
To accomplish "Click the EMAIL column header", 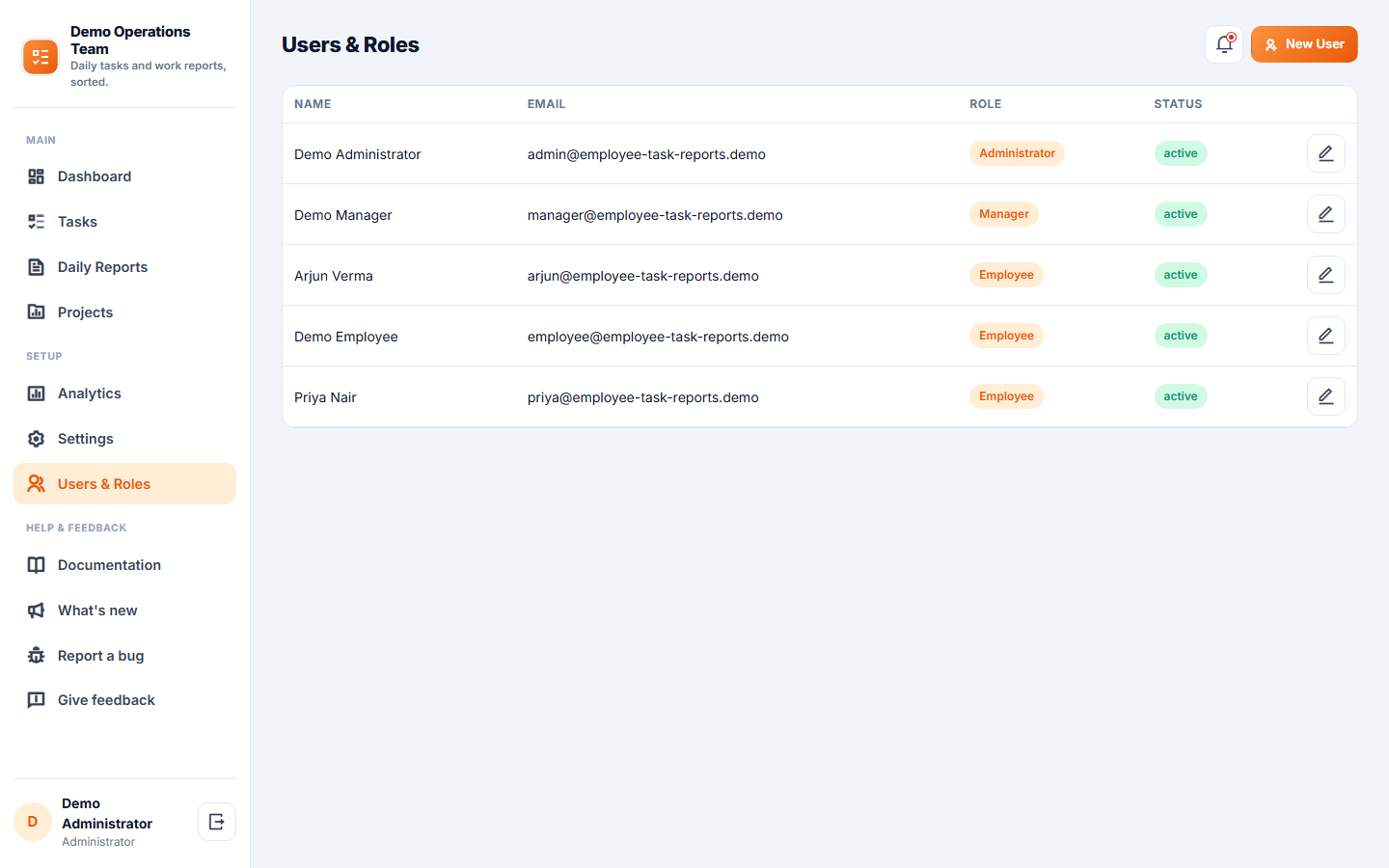I will coord(547,104).
